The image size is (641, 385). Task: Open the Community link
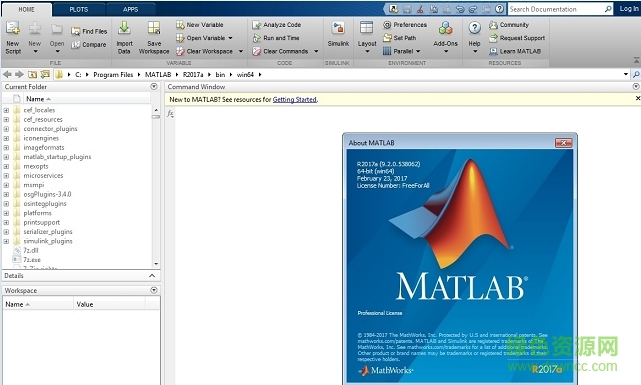(x=509, y=25)
